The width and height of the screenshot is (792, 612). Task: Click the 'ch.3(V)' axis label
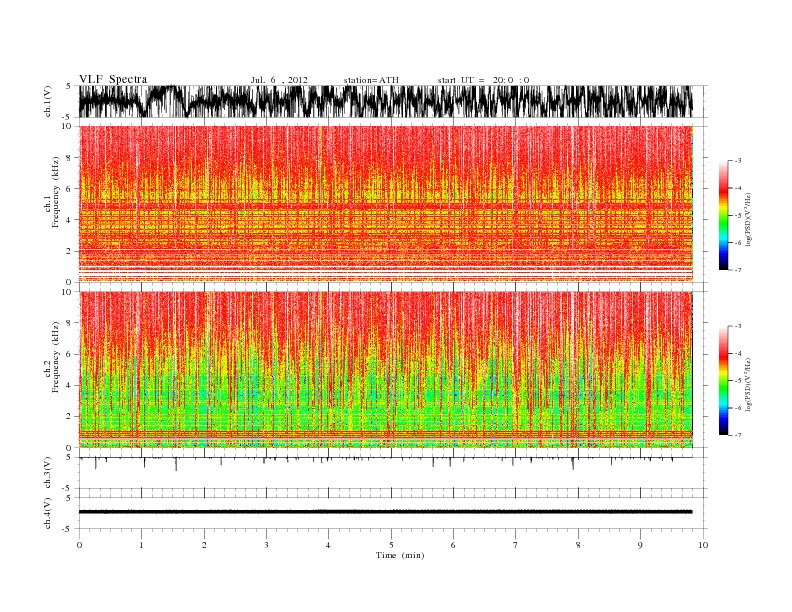pyautogui.click(x=48, y=473)
